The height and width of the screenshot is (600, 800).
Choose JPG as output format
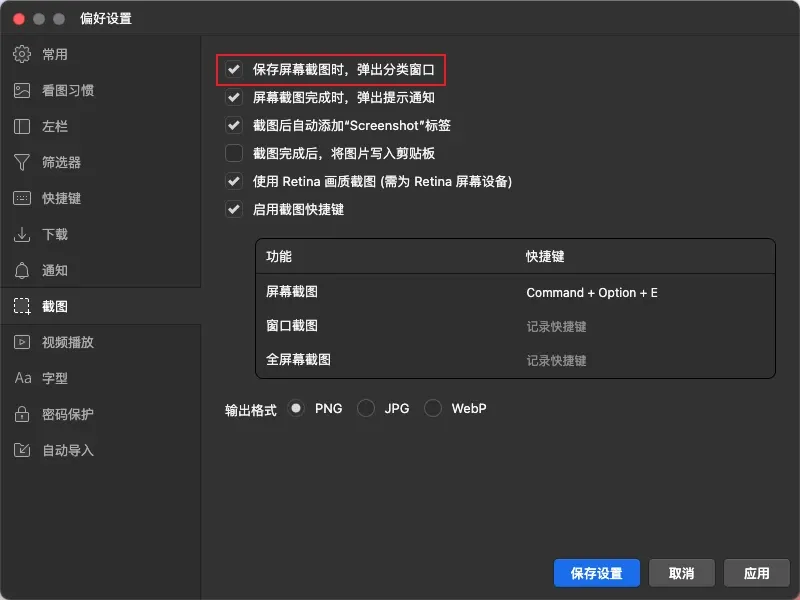click(366, 408)
